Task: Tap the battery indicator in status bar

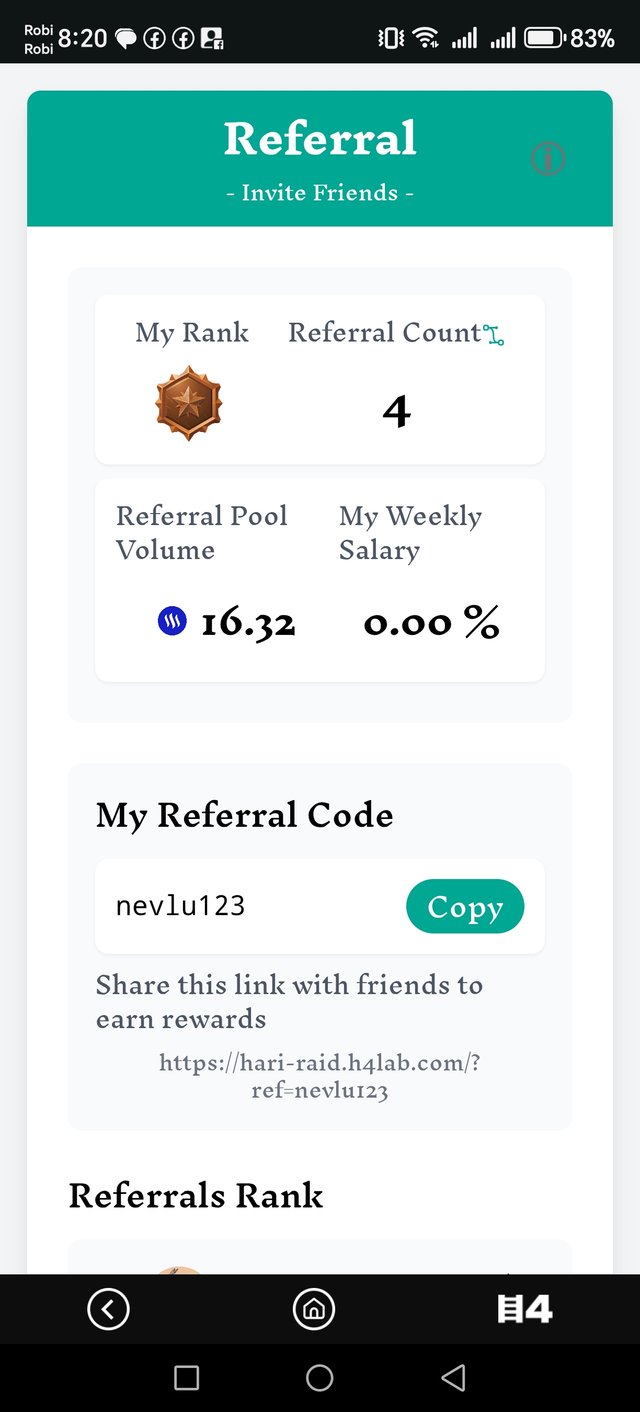Action: pyautogui.click(x=546, y=39)
